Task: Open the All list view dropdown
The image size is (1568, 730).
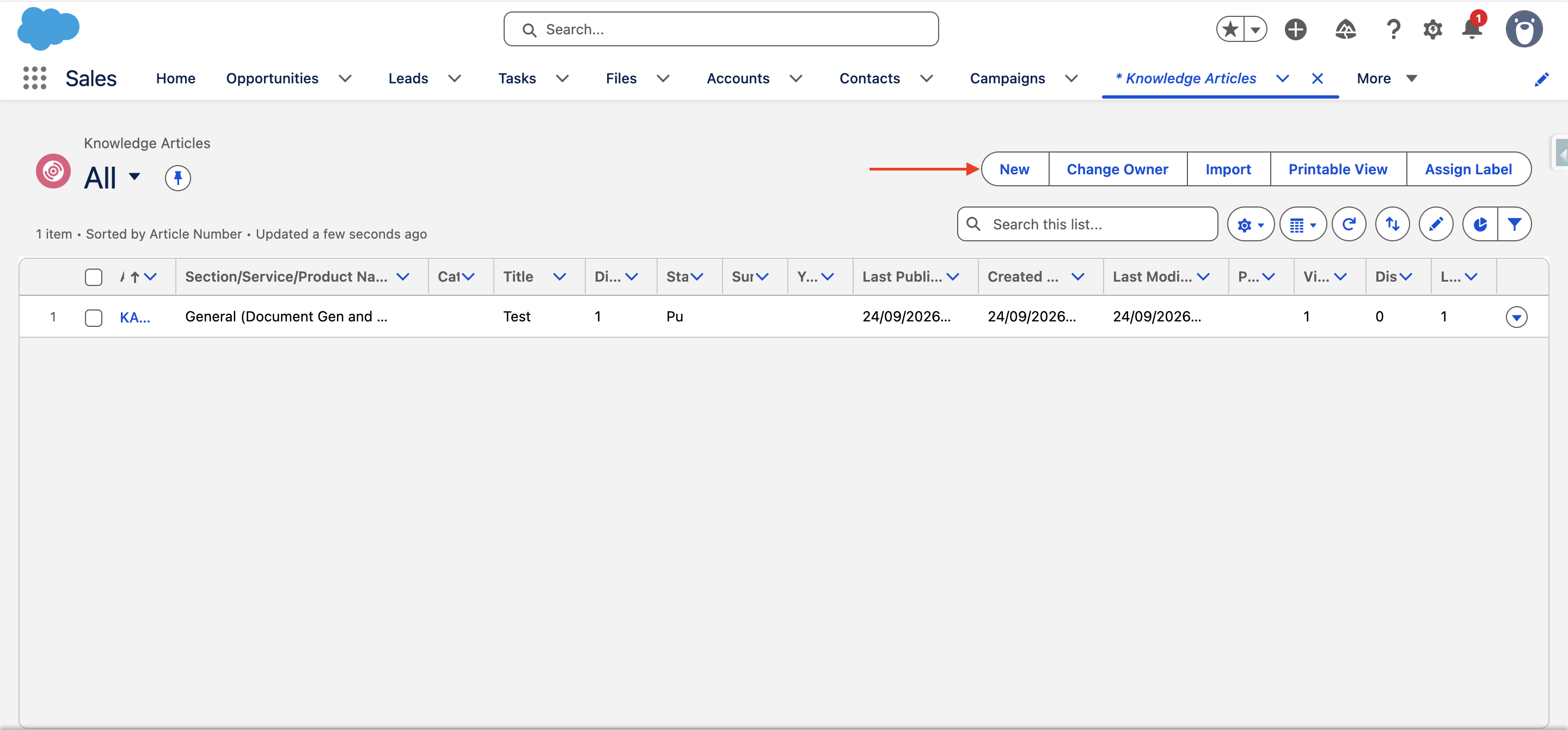Action: [134, 177]
